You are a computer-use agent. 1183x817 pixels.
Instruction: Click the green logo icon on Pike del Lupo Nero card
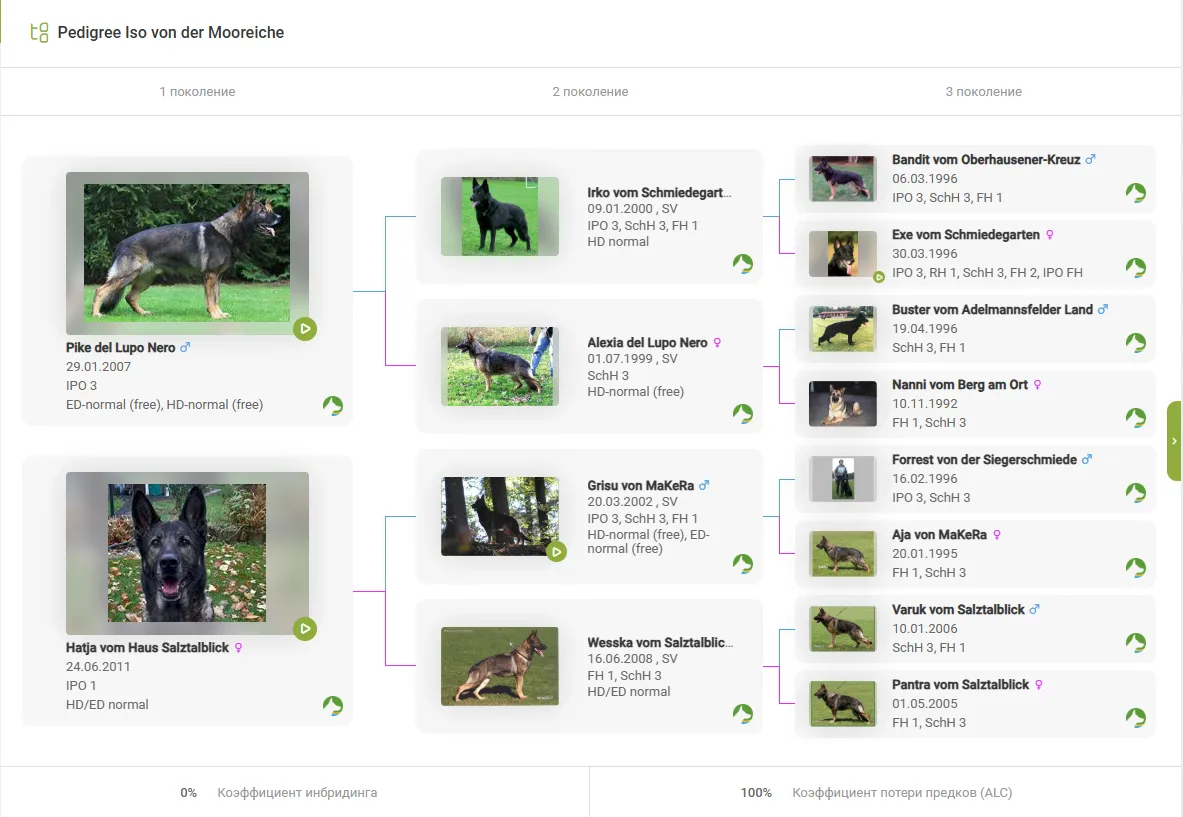point(333,405)
